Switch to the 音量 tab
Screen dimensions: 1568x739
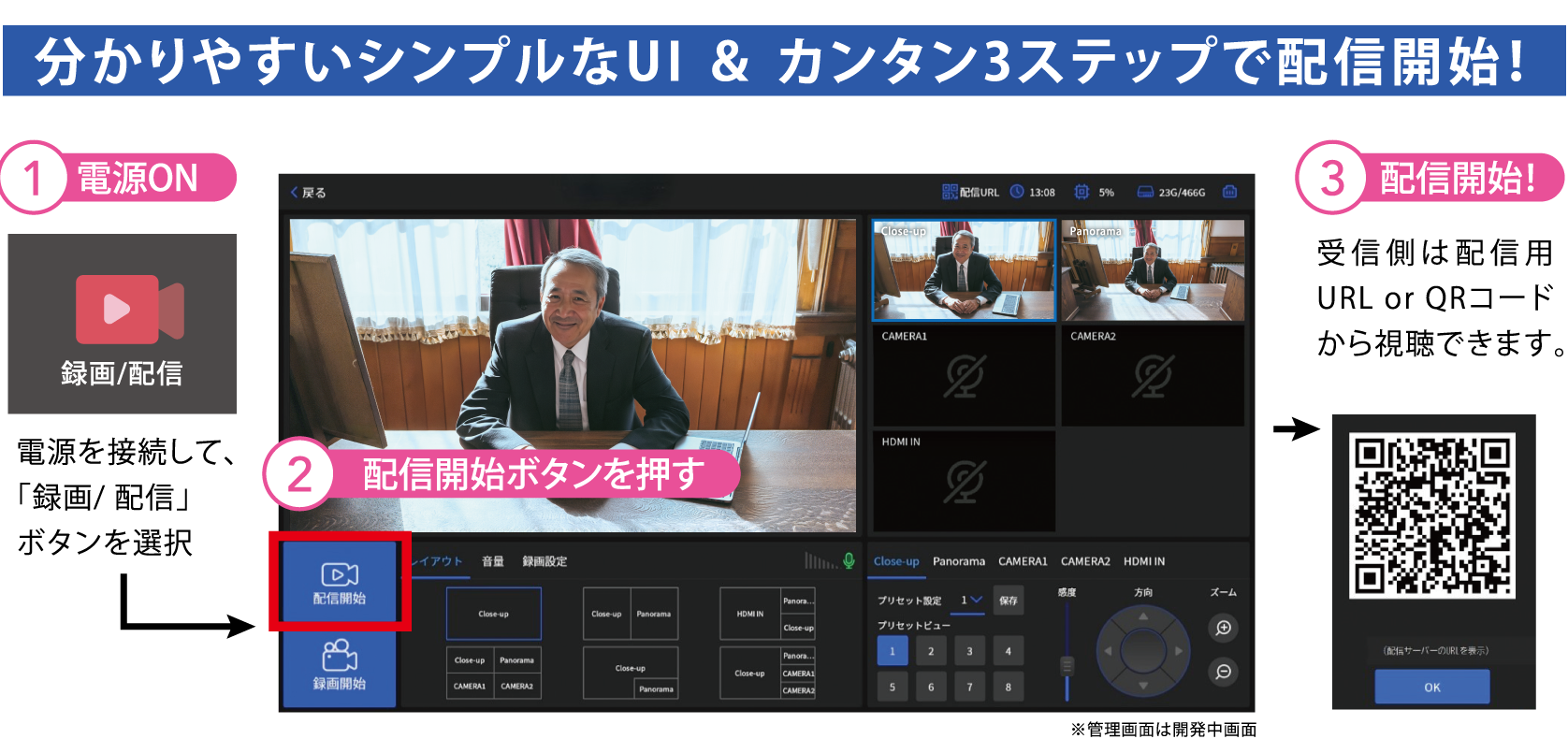[x=493, y=561]
